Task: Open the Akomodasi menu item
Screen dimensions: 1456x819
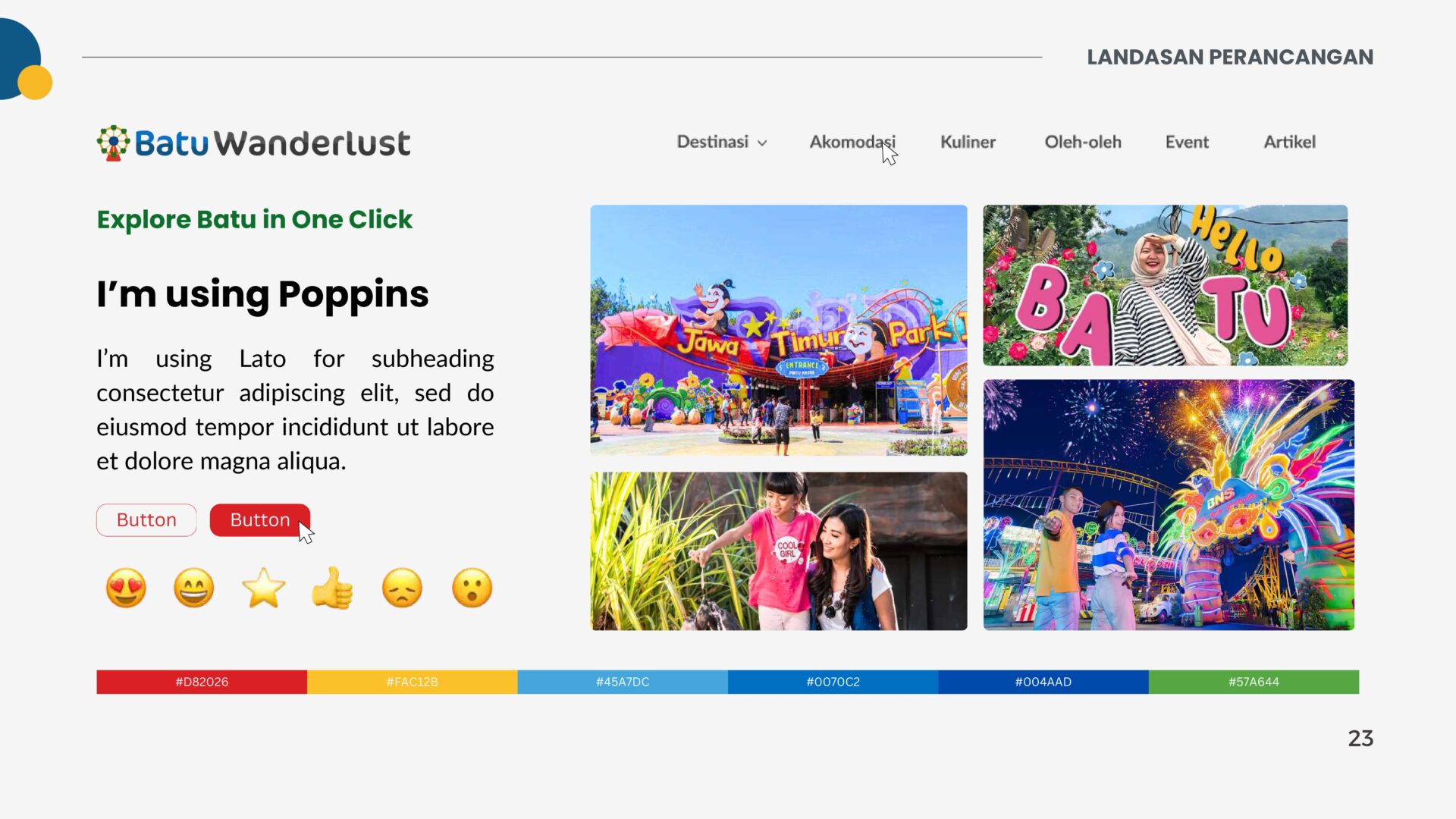Action: pyautogui.click(x=852, y=142)
